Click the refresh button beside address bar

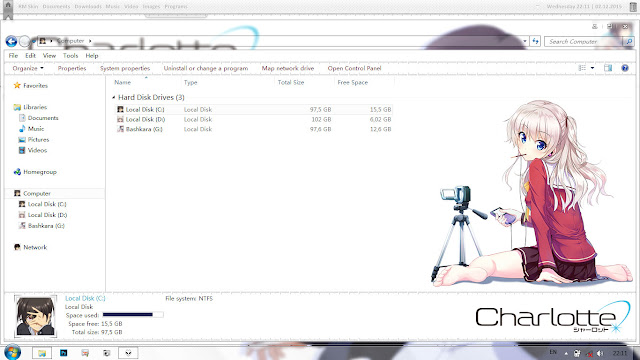[x=536, y=41]
